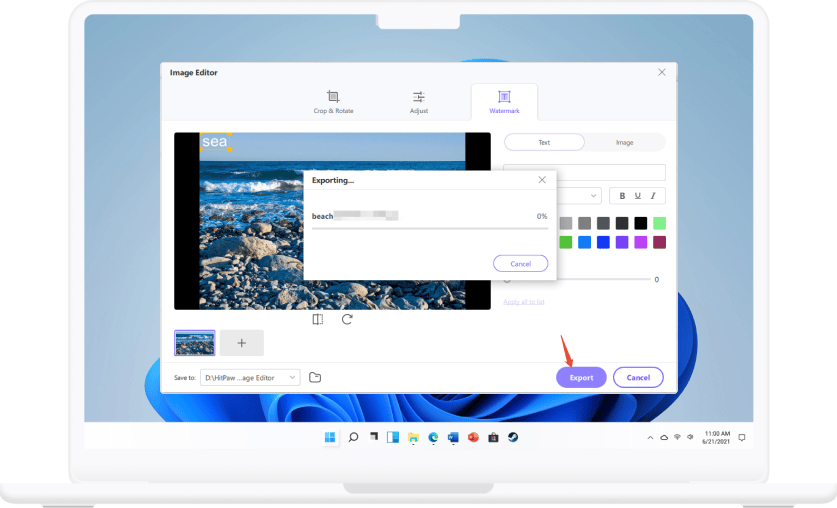Pick the medium gray color swatch
This screenshot has width=837, height=508.
tap(585, 223)
